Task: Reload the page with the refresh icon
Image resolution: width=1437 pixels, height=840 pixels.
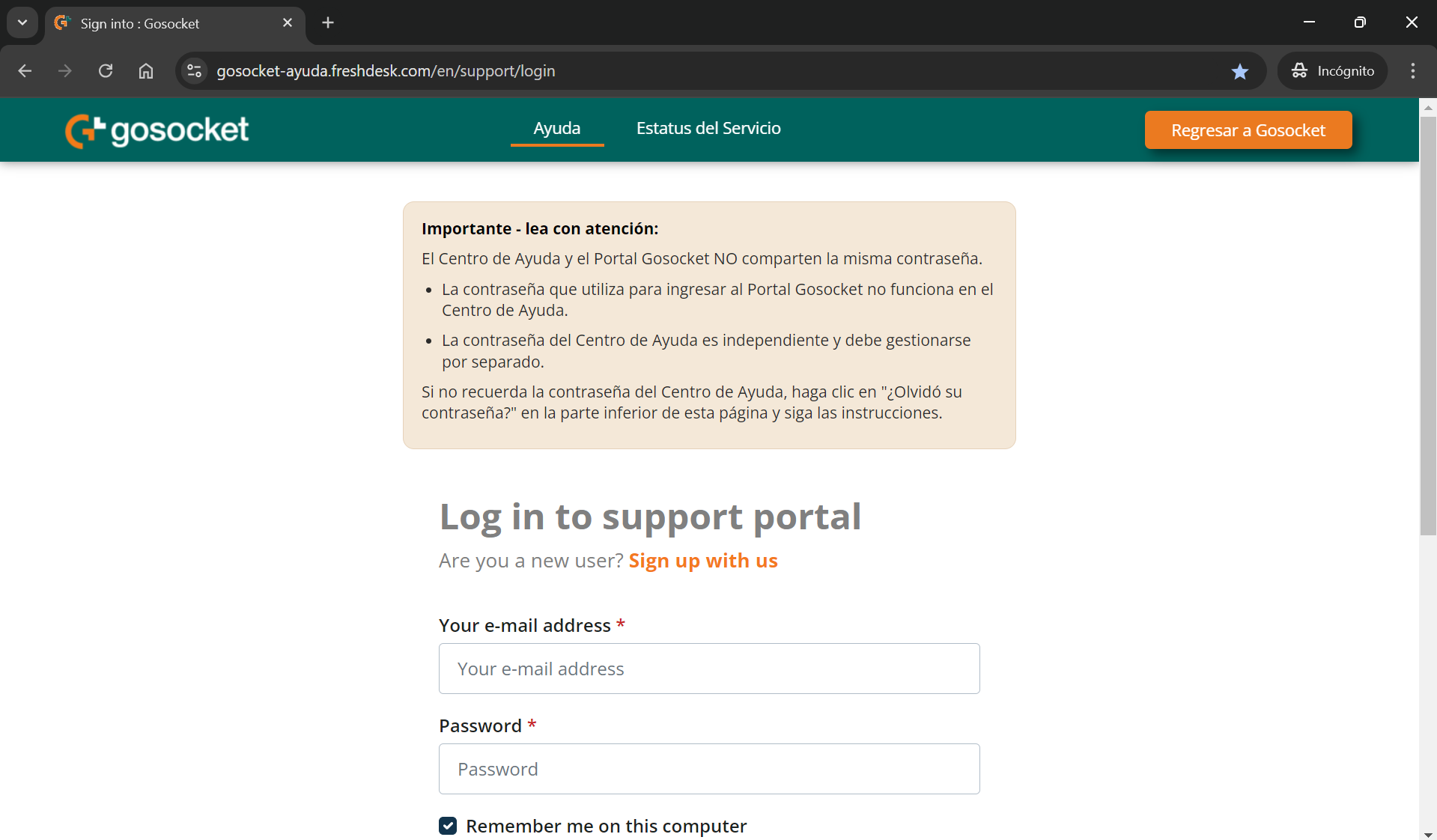Action: coord(106,71)
